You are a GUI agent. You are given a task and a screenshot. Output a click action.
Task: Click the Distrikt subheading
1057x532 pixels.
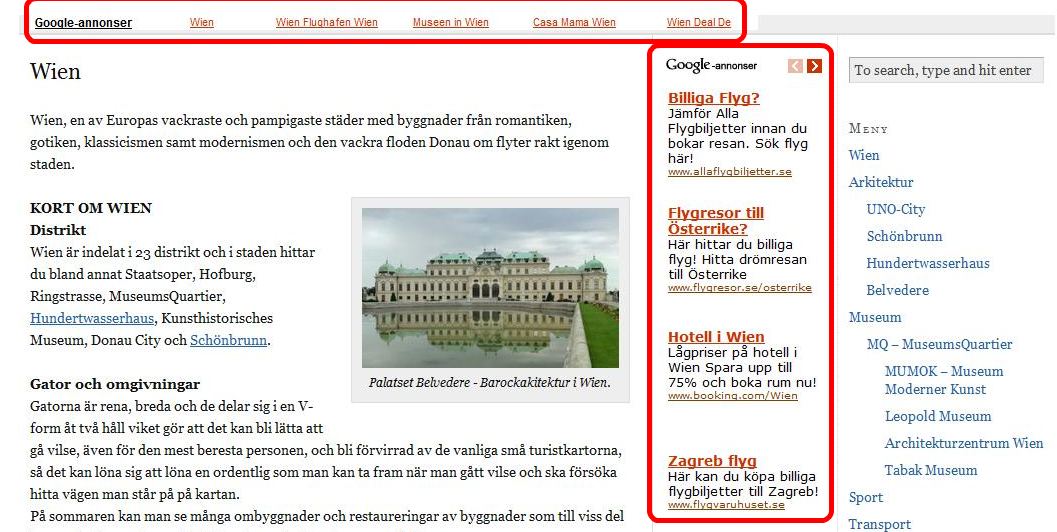[58, 230]
